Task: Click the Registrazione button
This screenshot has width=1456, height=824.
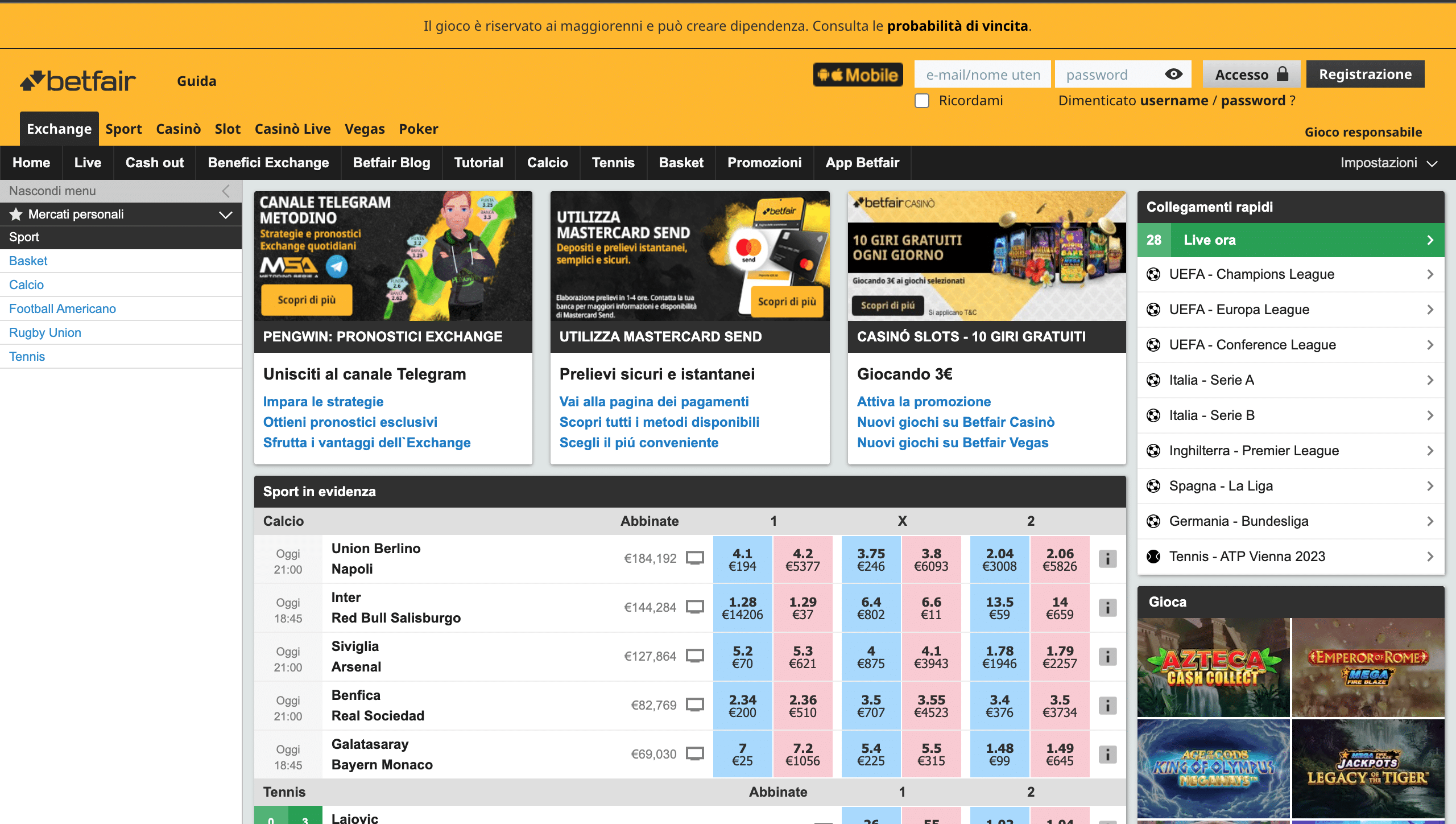Action: 1365,75
